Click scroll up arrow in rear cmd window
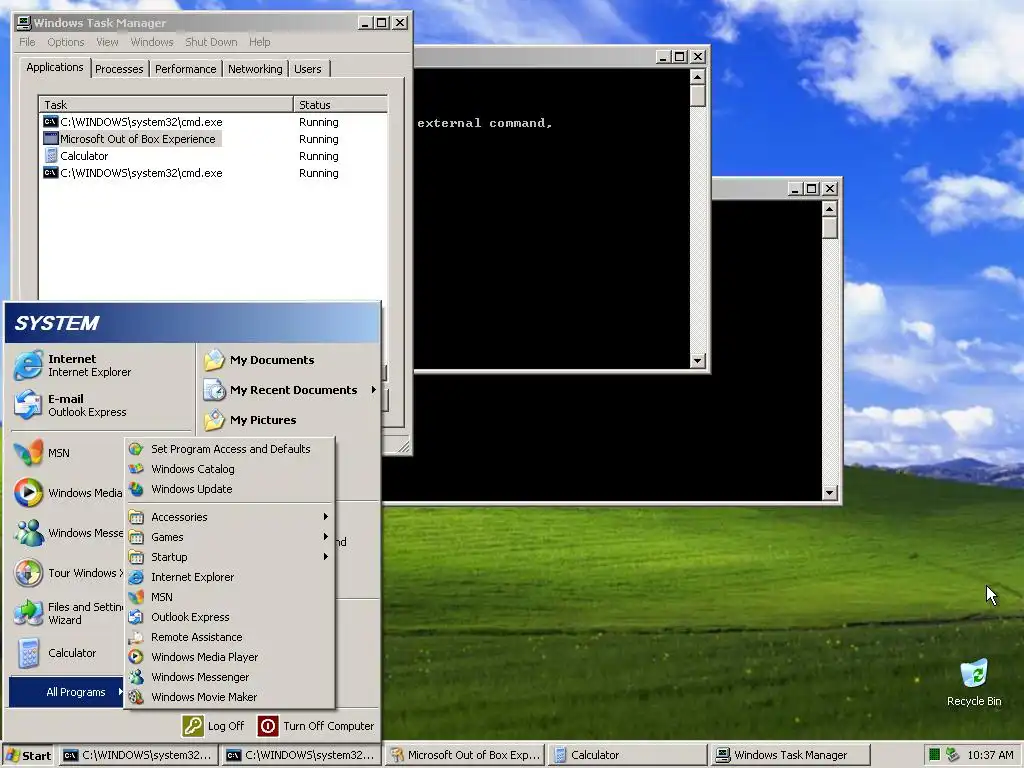The width and height of the screenshot is (1024, 768). click(x=829, y=209)
